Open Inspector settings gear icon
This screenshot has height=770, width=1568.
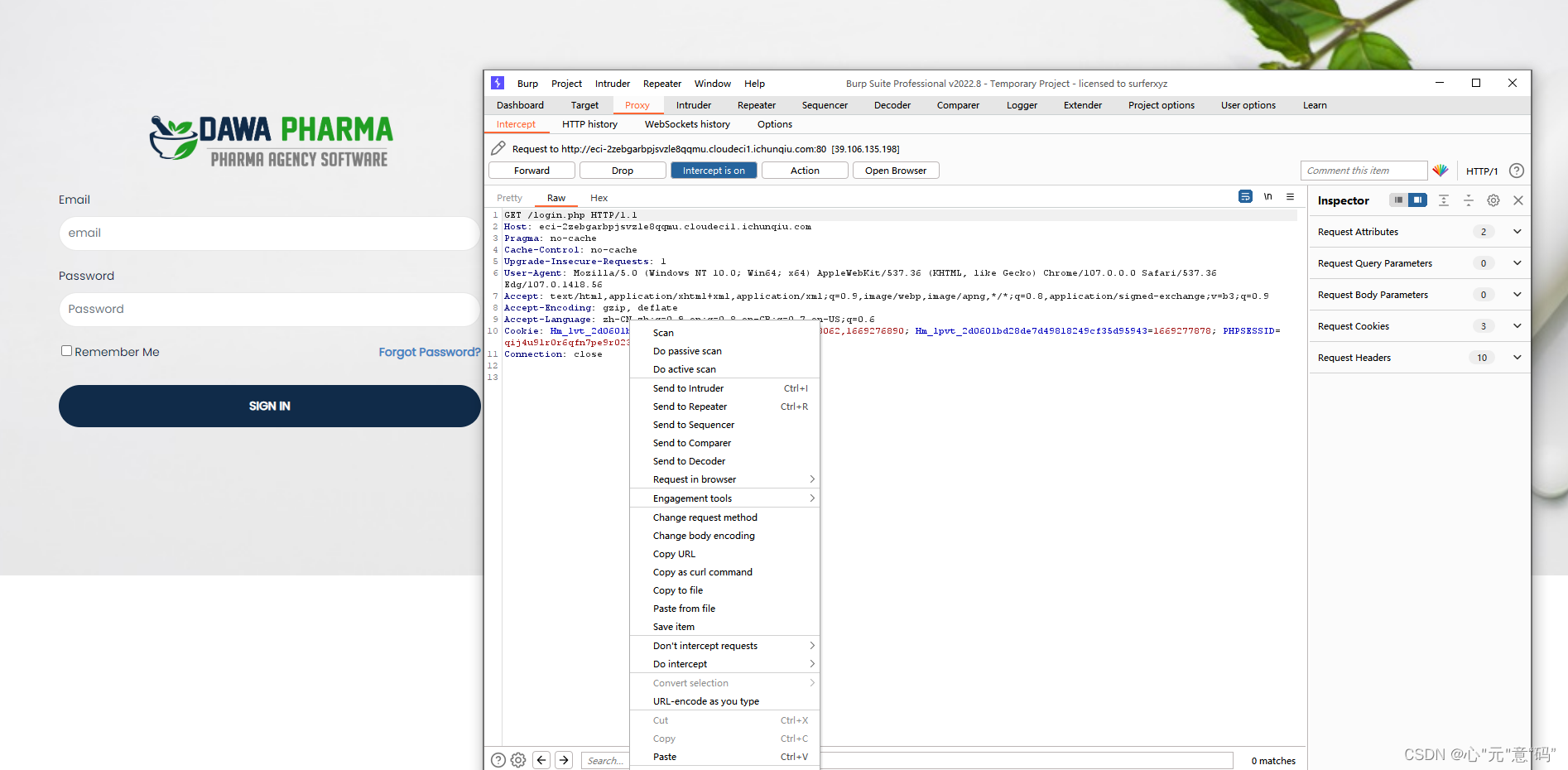tap(1493, 200)
